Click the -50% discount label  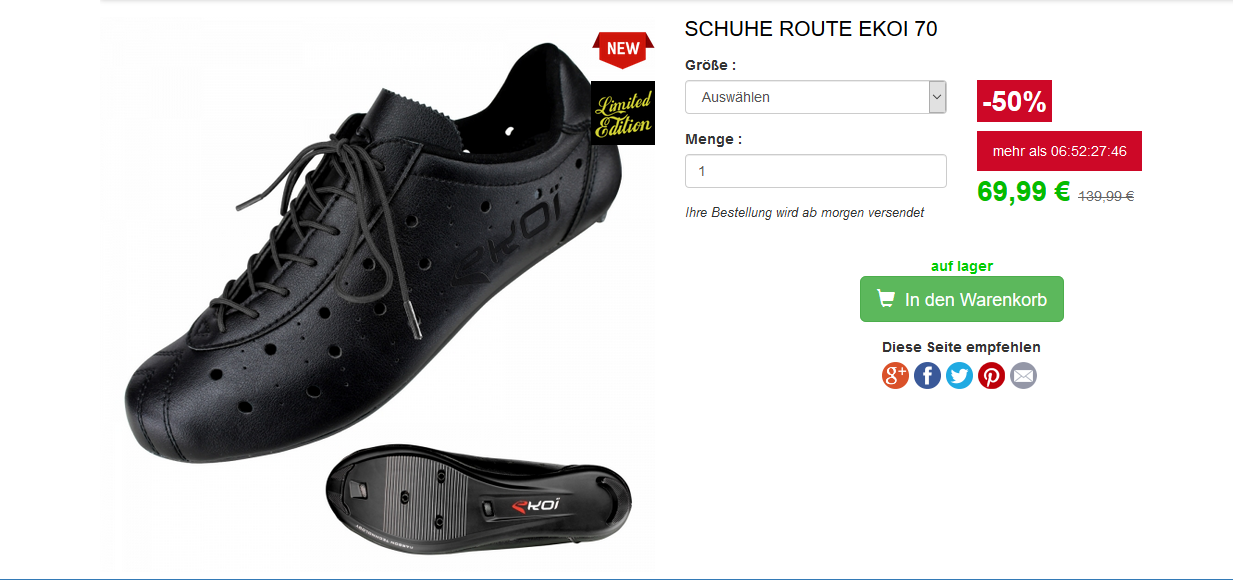click(x=1014, y=101)
